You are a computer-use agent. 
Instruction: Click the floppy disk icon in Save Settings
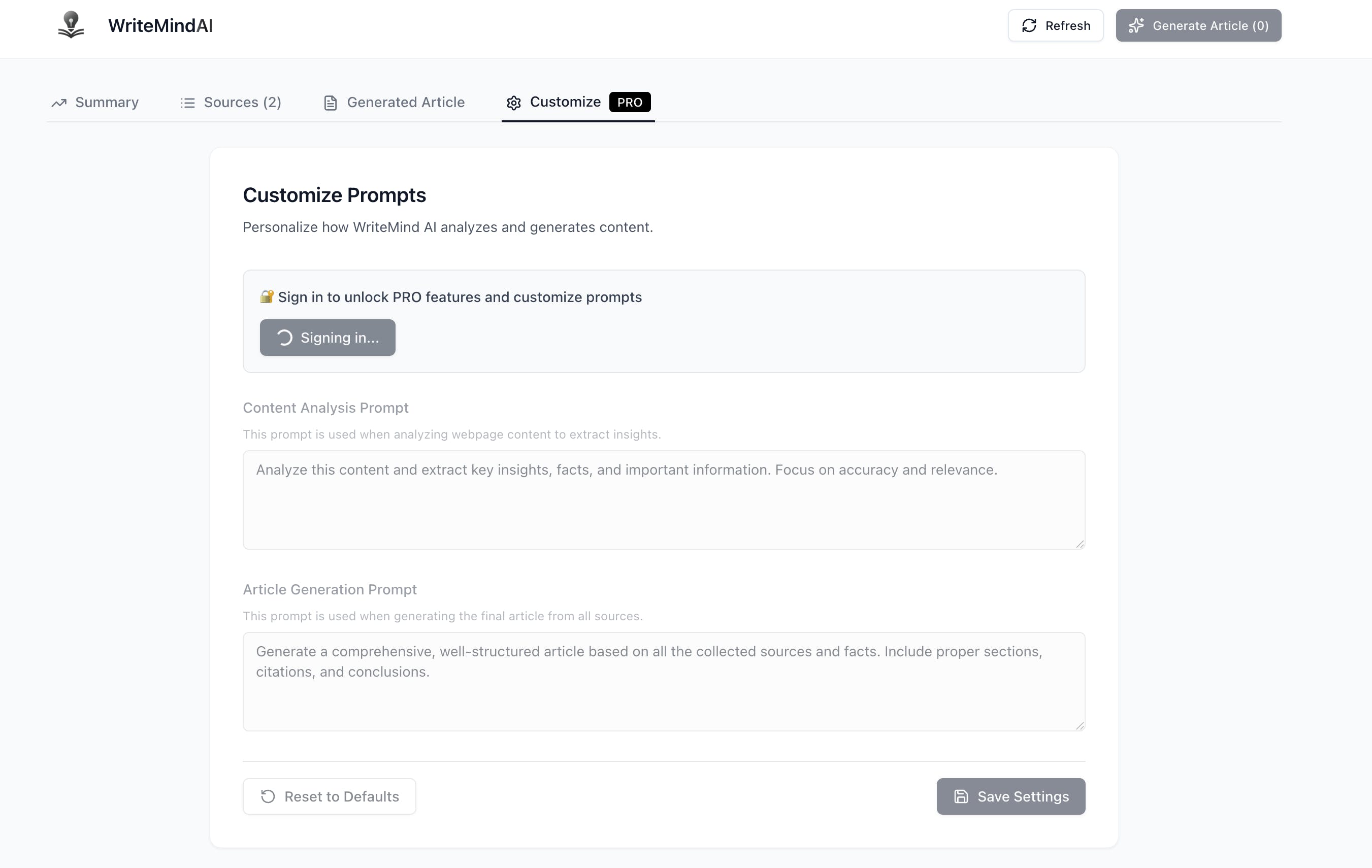(961, 796)
